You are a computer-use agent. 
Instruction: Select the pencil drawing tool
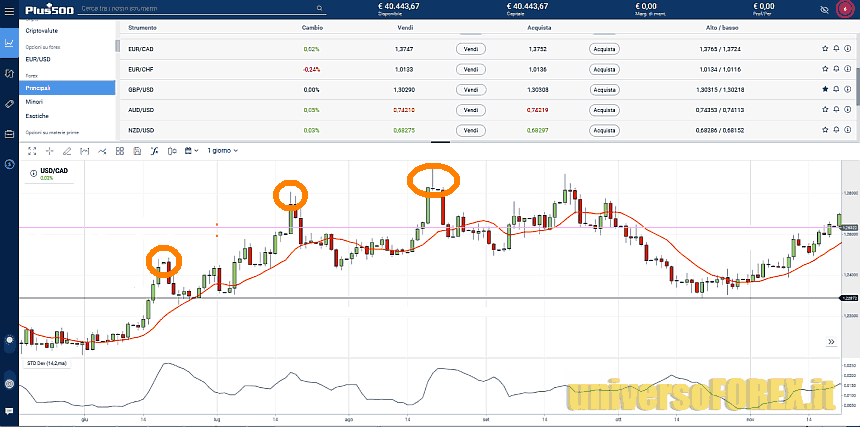[66, 151]
